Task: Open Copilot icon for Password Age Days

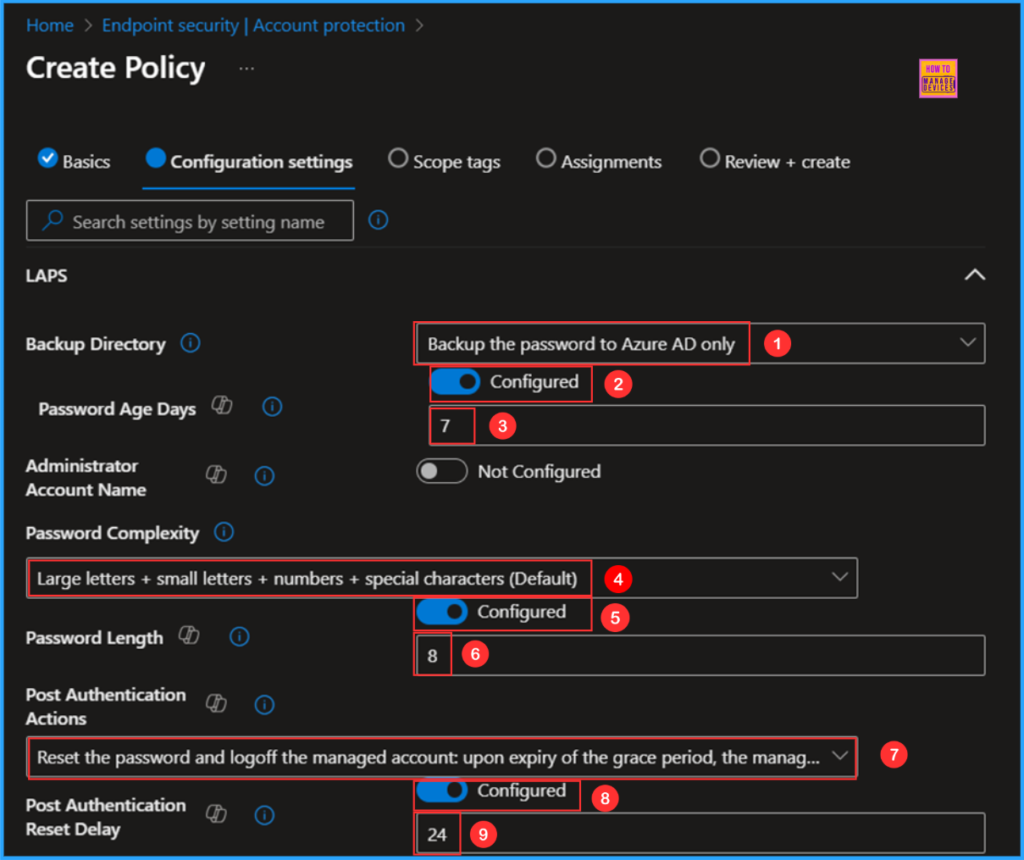Action: pyautogui.click(x=222, y=406)
